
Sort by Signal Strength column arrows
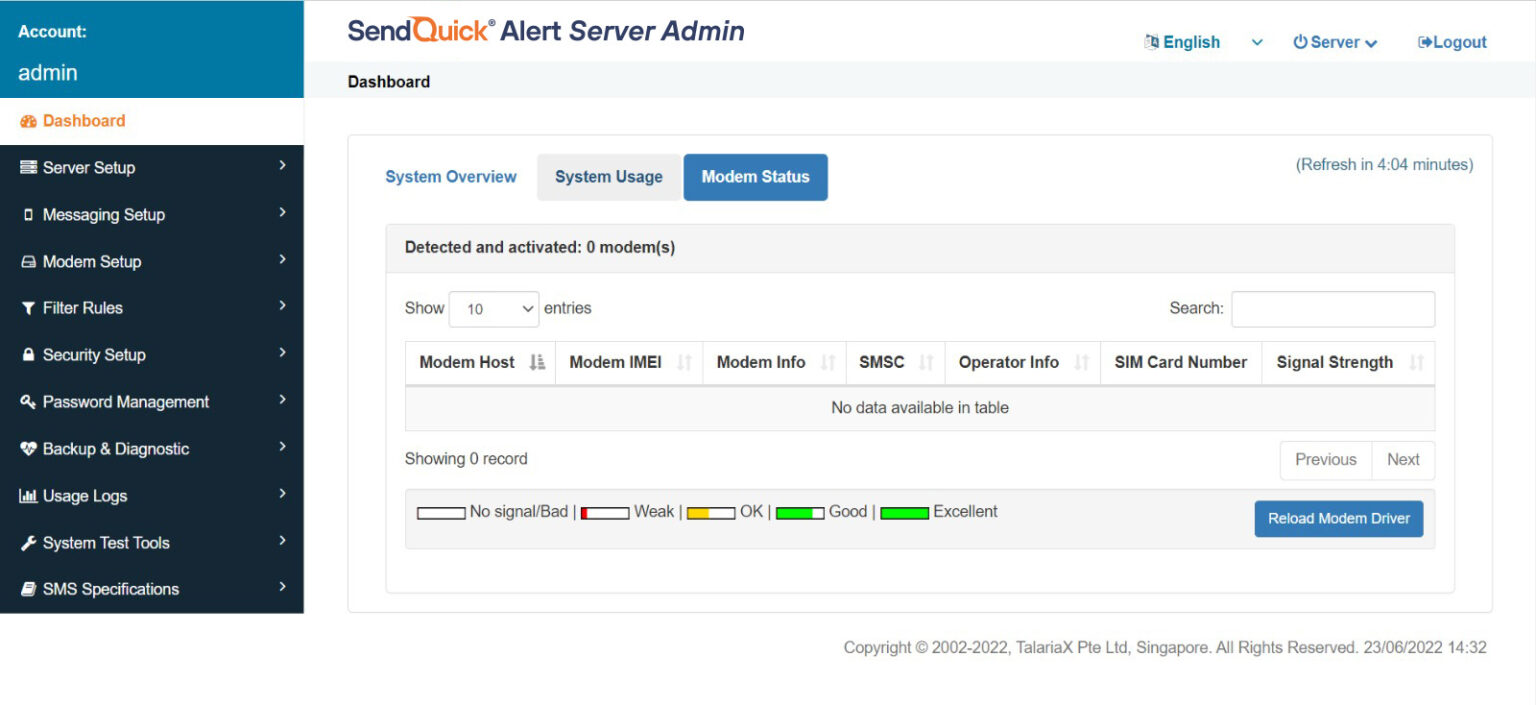[1416, 363]
